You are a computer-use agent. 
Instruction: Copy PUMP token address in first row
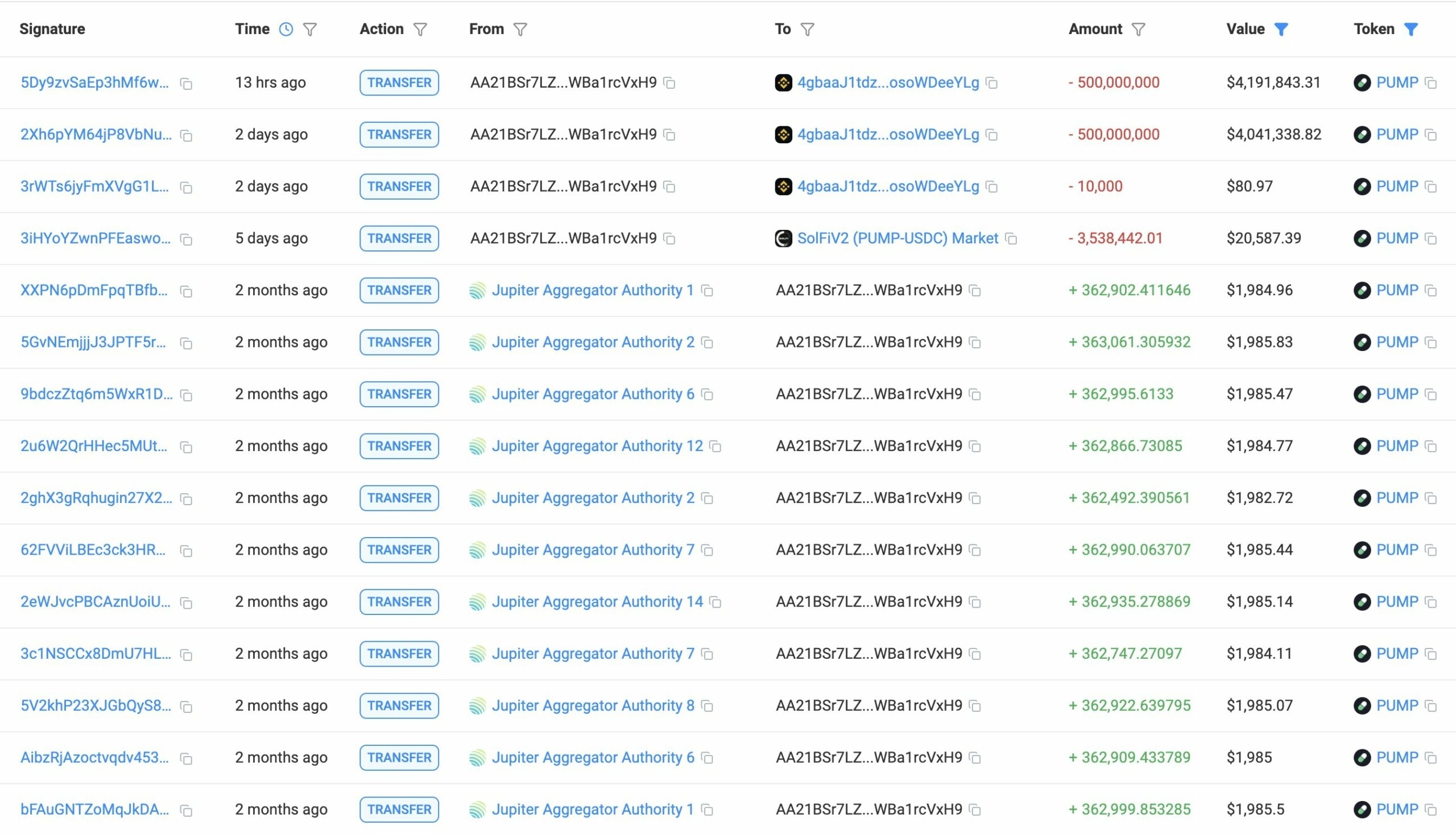(1431, 84)
